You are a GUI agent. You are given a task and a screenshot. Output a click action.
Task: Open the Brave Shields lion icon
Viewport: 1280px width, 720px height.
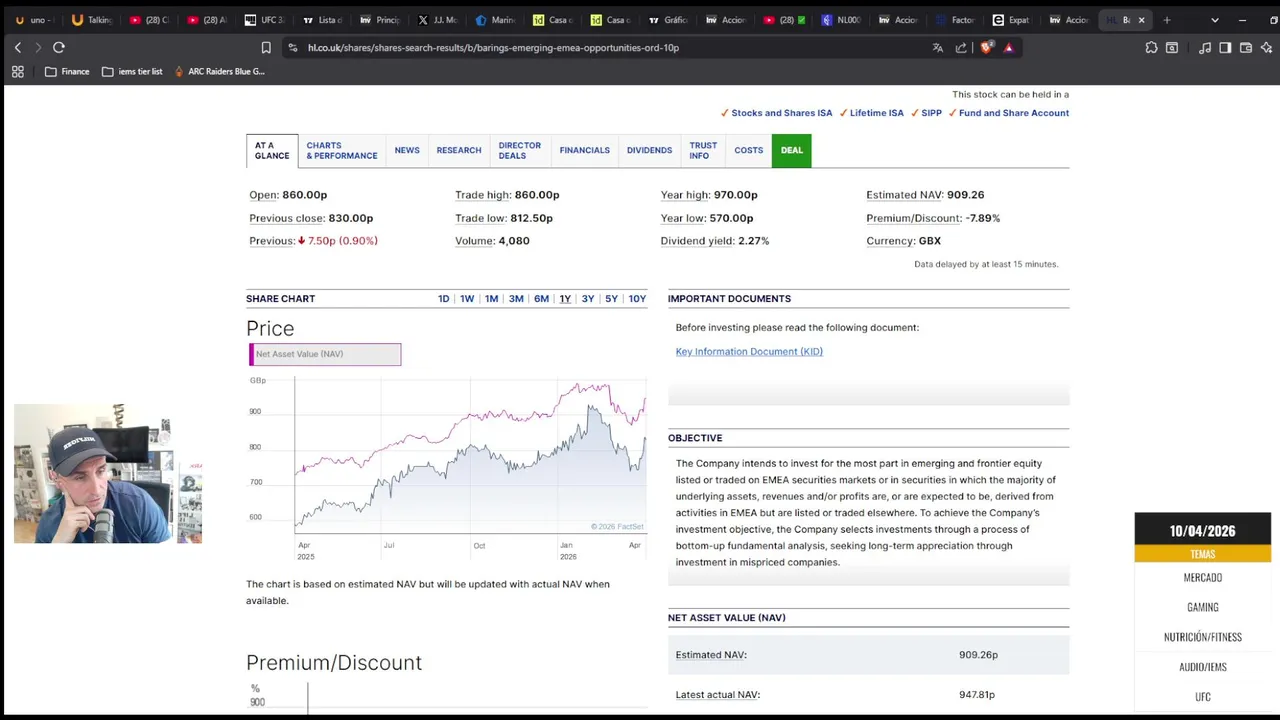[x=987, y=47]
